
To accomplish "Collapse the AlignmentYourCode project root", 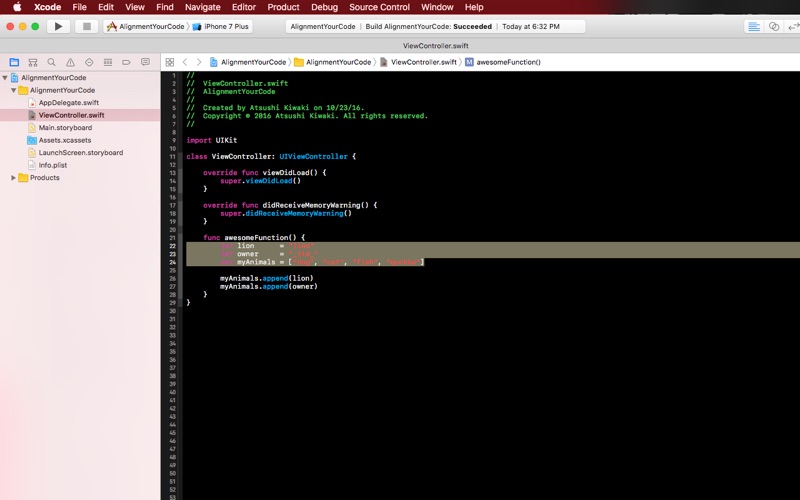I will point(5,78).
